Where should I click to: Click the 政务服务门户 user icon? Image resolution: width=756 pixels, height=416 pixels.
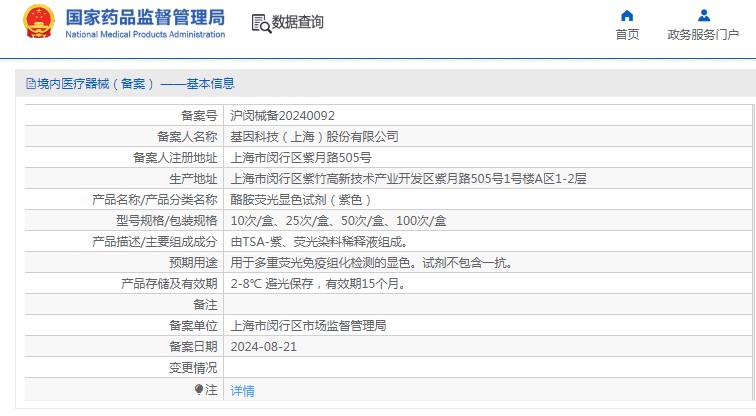coord(704,15)
